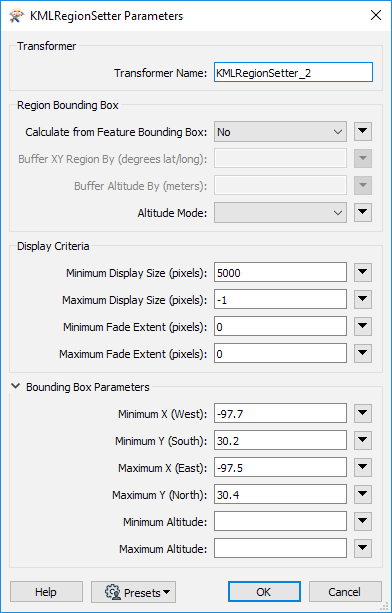Open arrow menu for Maximum Fade Extent
The height and width of the screenshot is (613, 392).
click(363, 353)
